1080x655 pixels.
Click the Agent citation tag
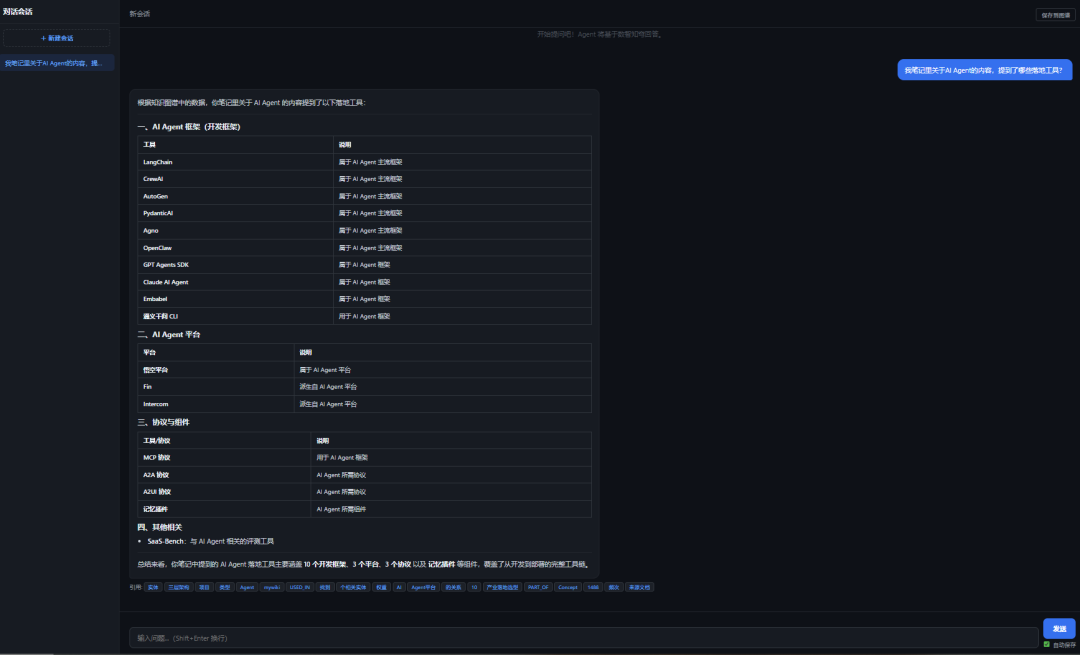pos(247,588)
